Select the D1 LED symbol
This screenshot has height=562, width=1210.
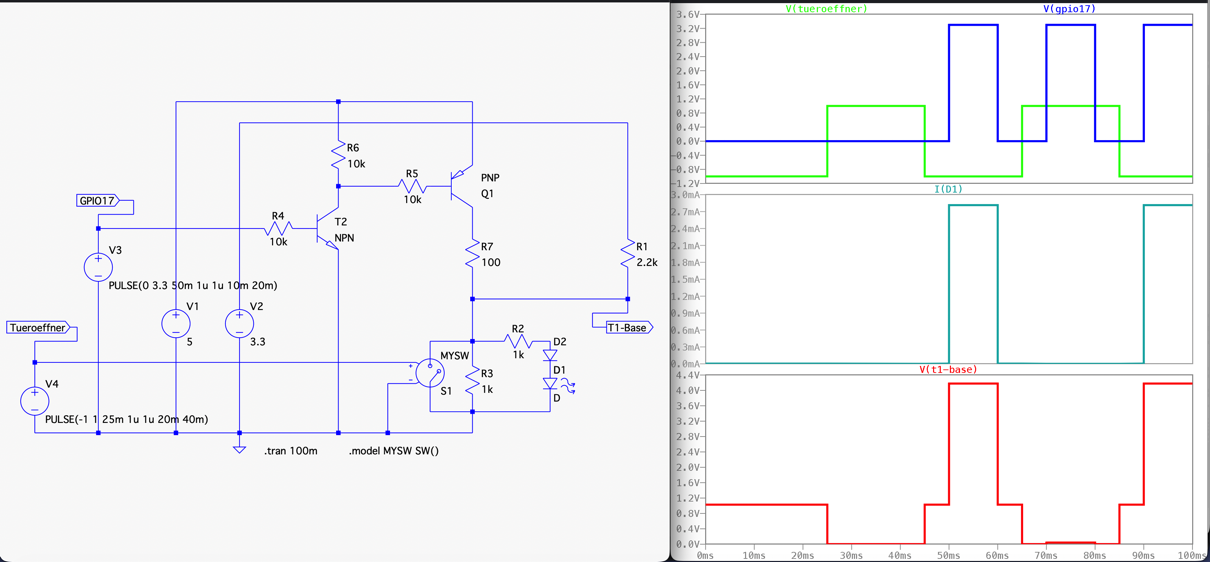(550, 384)
